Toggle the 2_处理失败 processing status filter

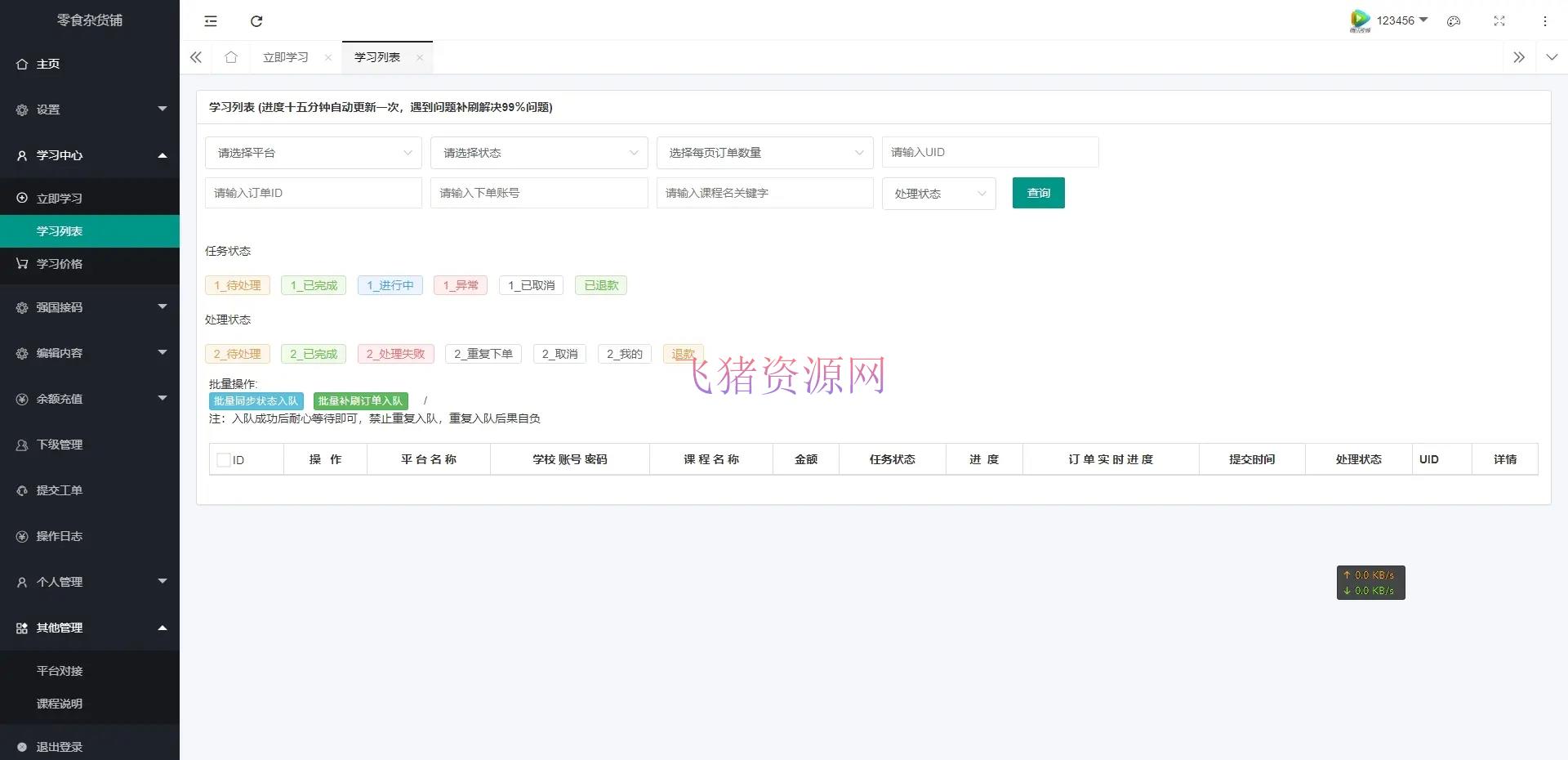click(x=394, y=353)
